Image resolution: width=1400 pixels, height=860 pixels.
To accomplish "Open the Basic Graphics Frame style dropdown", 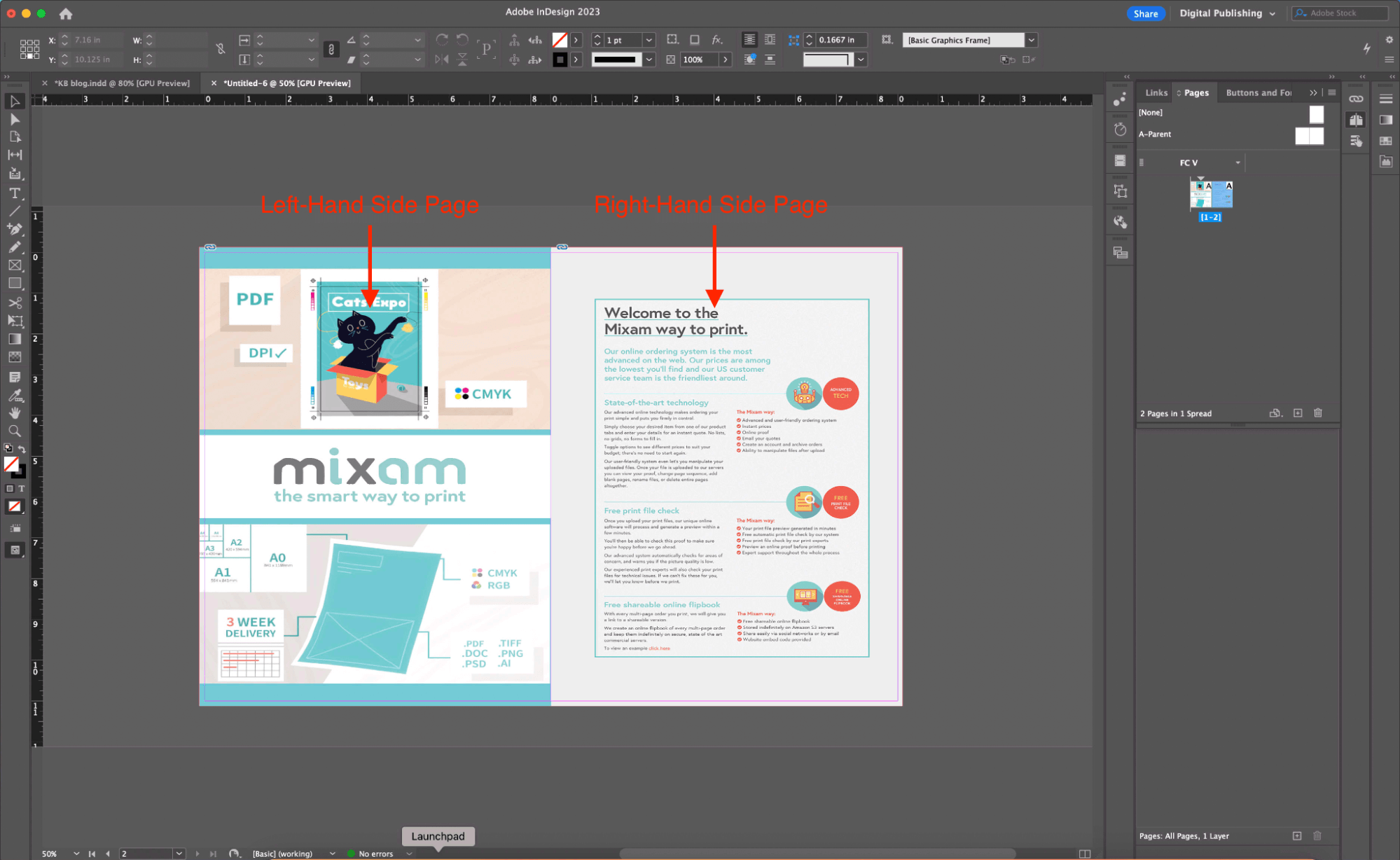I will tap(1031, 40).
